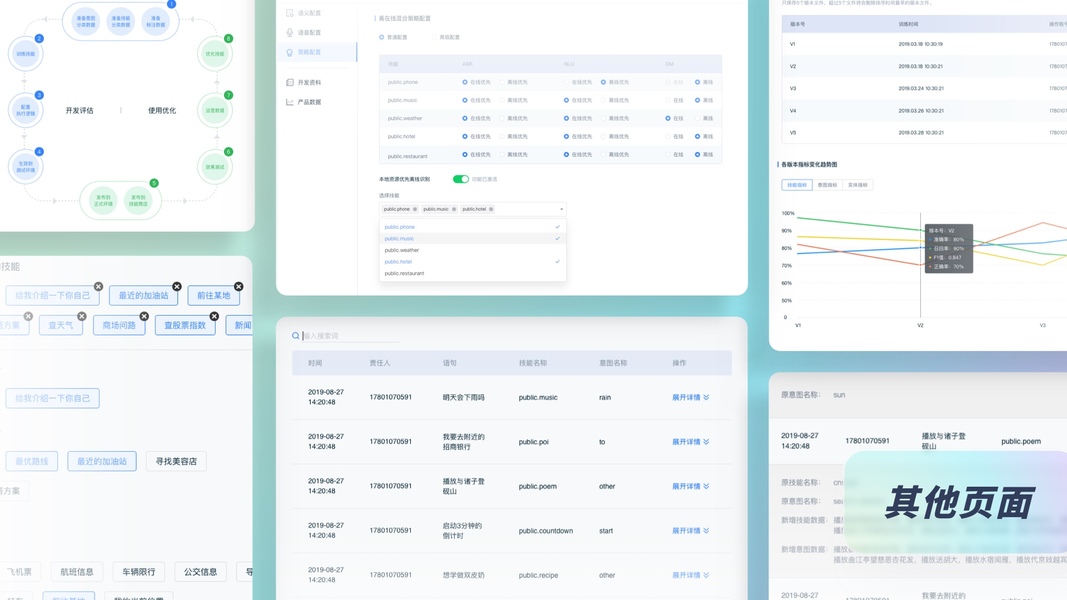Image resolution: width=1067 pixels, height=600 pixels.
Task: Remove the 查股票指数 tag with its X
Action: pyautogui.click(x=214, y=316)
